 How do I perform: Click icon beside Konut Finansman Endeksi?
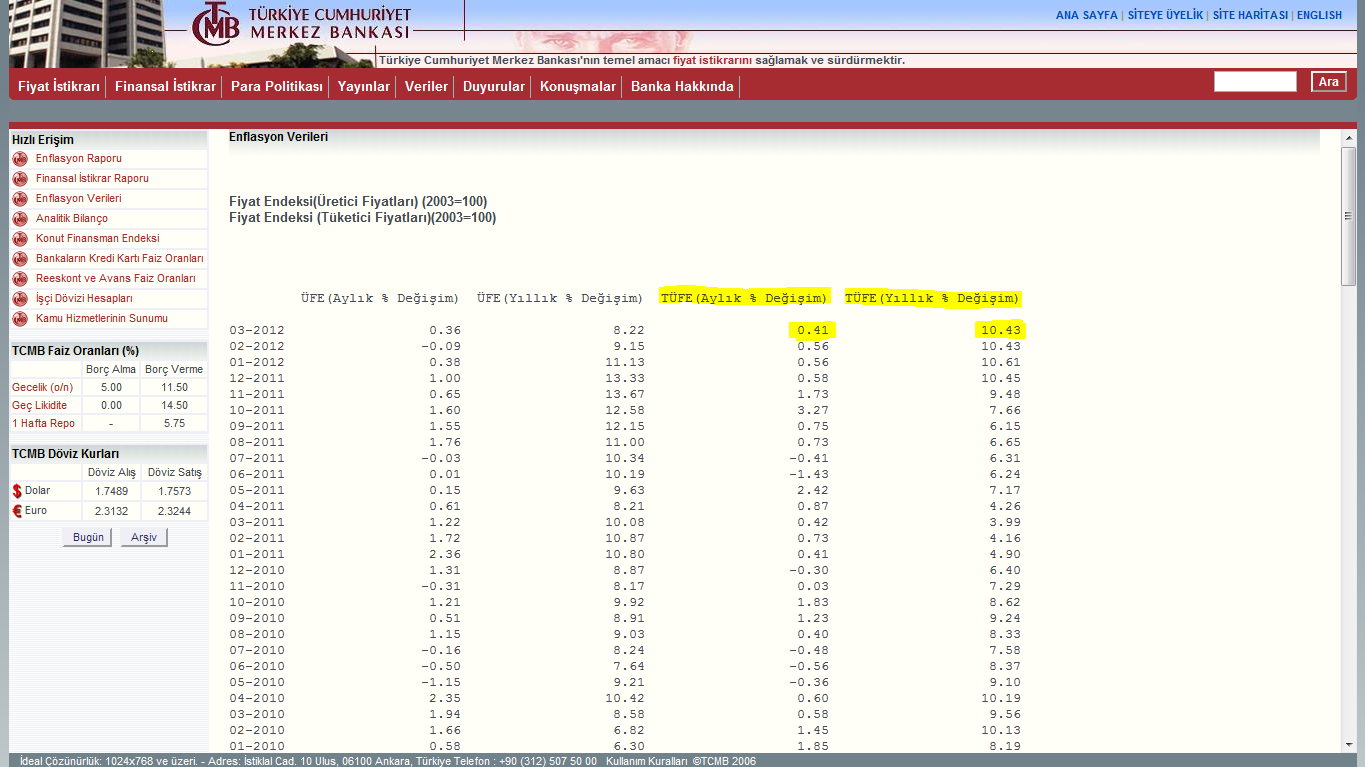click(x=19, y=239)
